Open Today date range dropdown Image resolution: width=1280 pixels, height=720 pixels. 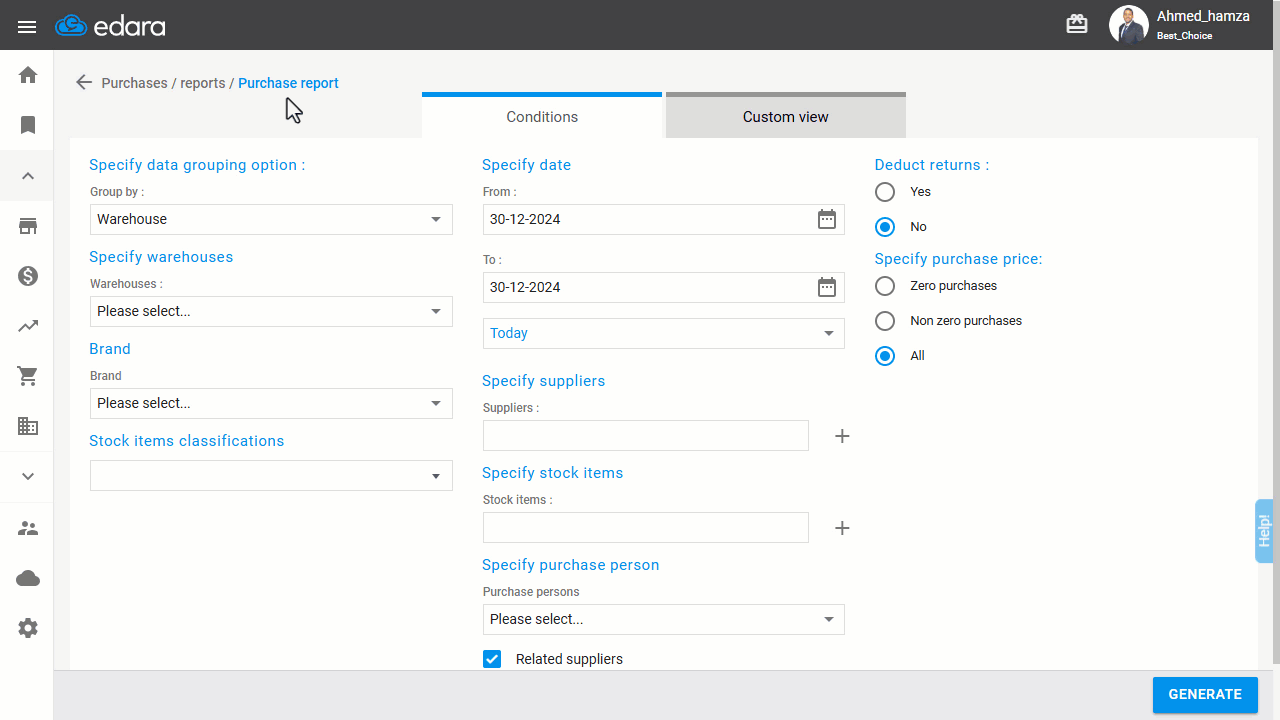coord(664,333)
